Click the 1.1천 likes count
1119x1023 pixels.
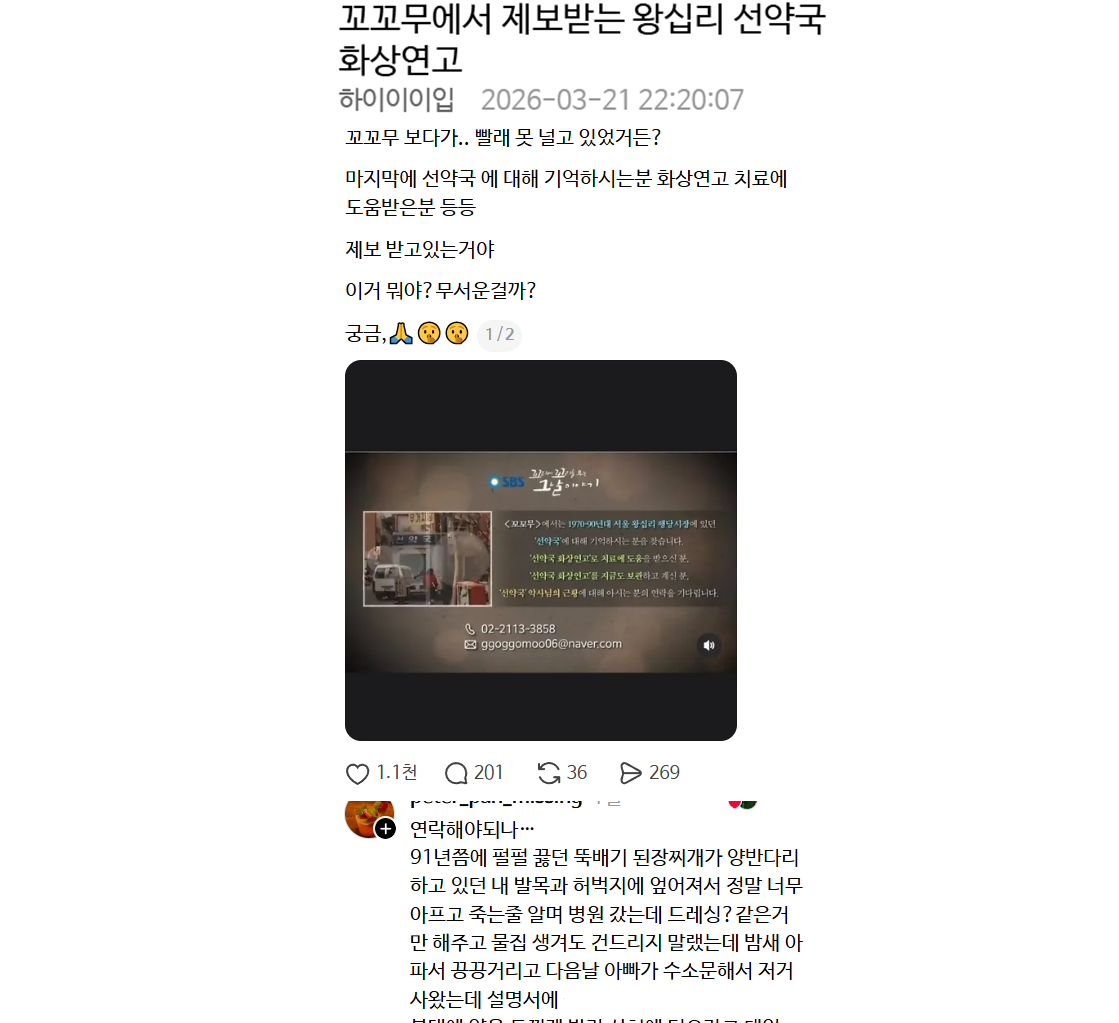[x=397, y=773]
